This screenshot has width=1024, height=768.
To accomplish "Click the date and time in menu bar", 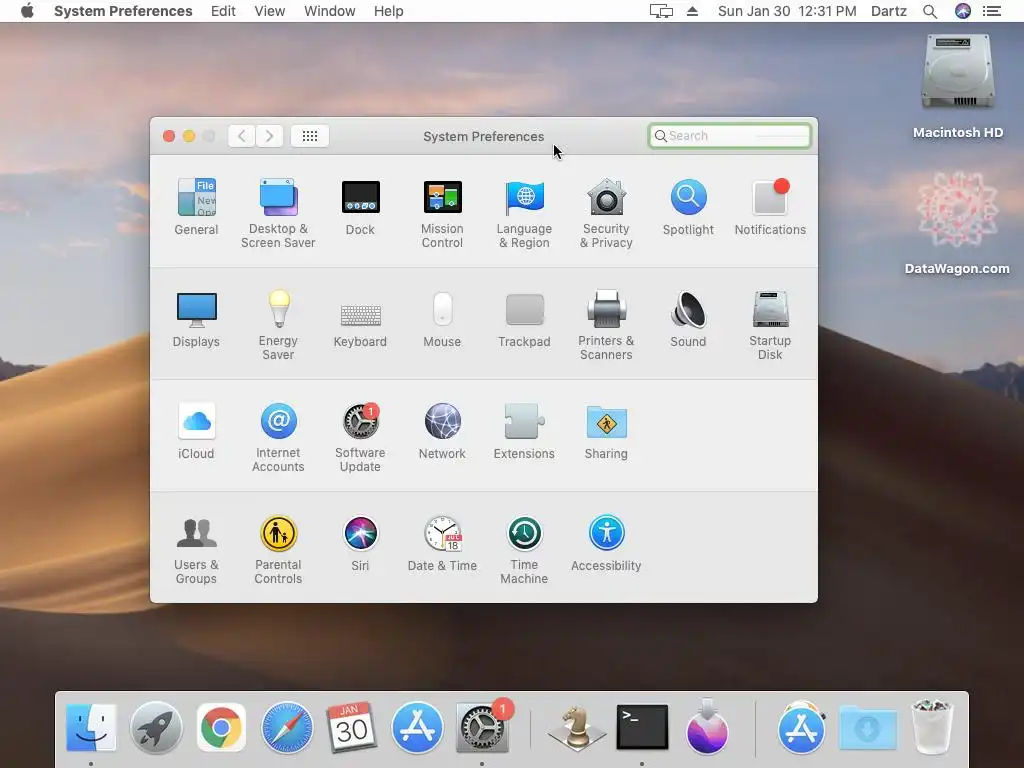I will coord(787,11).
